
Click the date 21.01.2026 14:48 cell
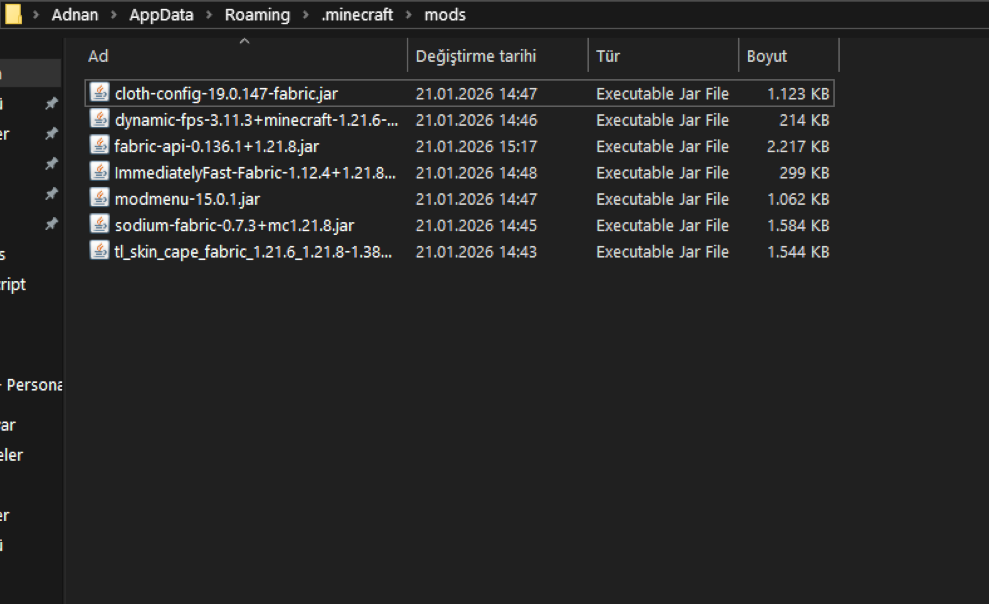pyautogui.click(x=476, y=173)
